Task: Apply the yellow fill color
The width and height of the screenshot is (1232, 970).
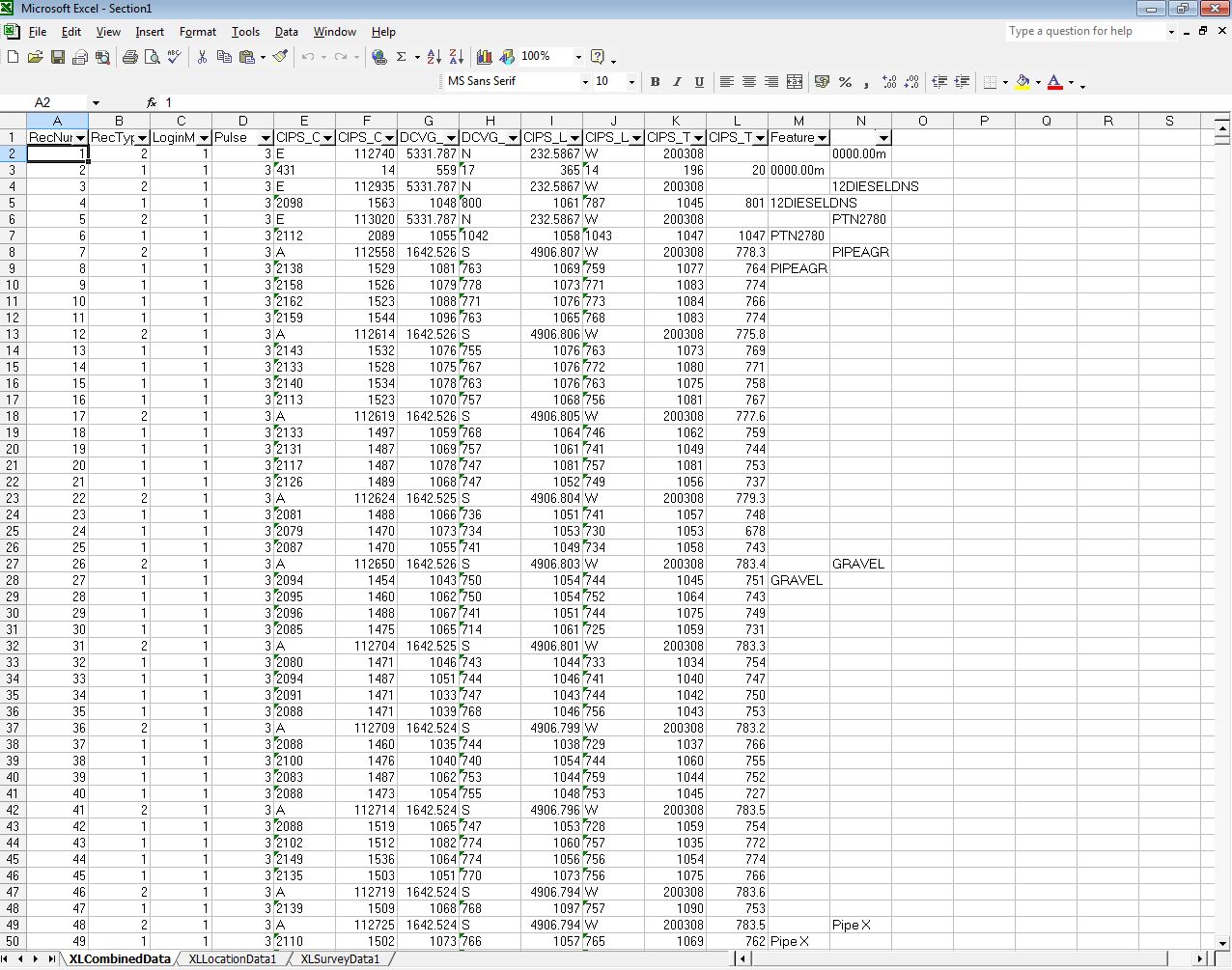Action: pos(1022,82)
